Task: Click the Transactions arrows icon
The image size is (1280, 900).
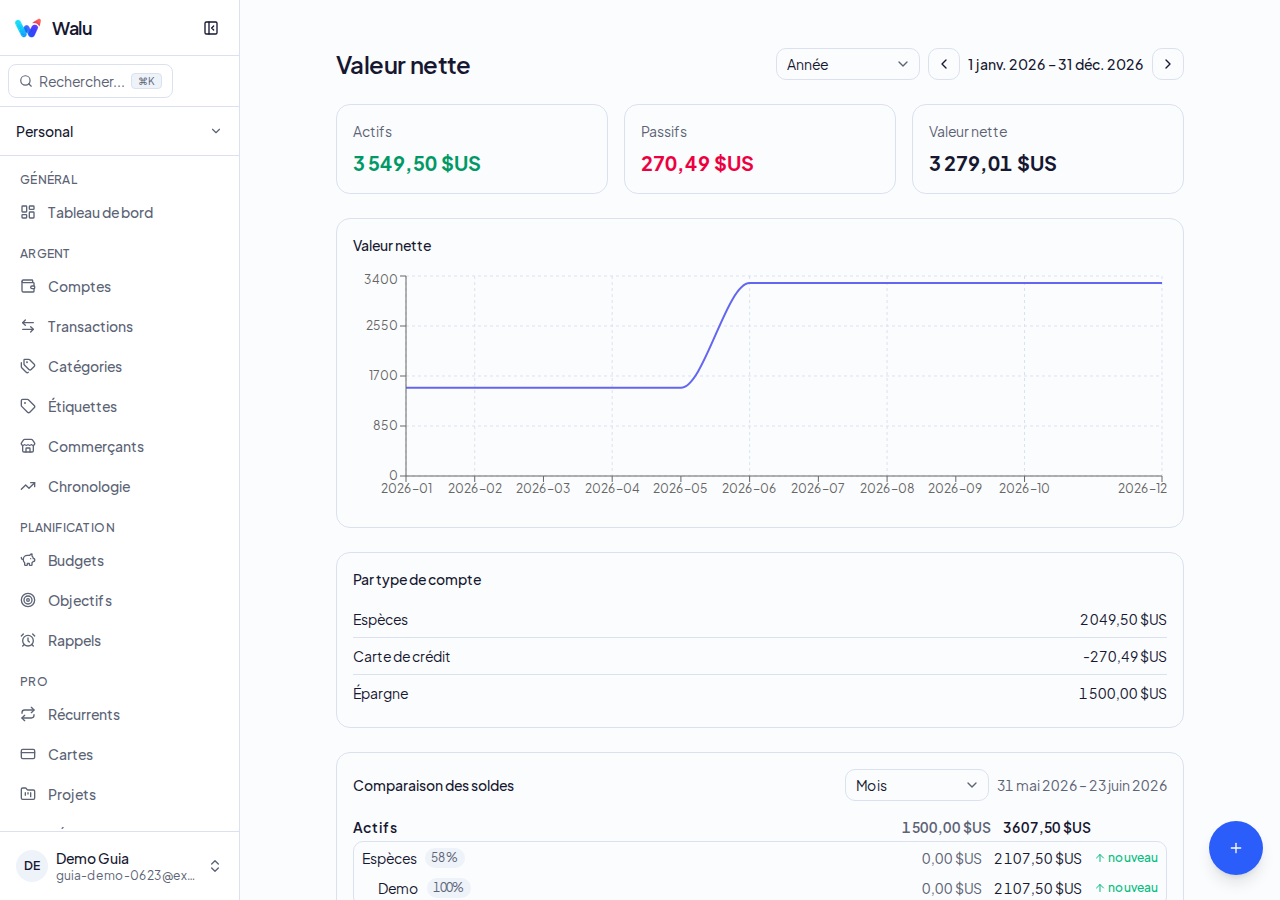Action: (28, 326)
